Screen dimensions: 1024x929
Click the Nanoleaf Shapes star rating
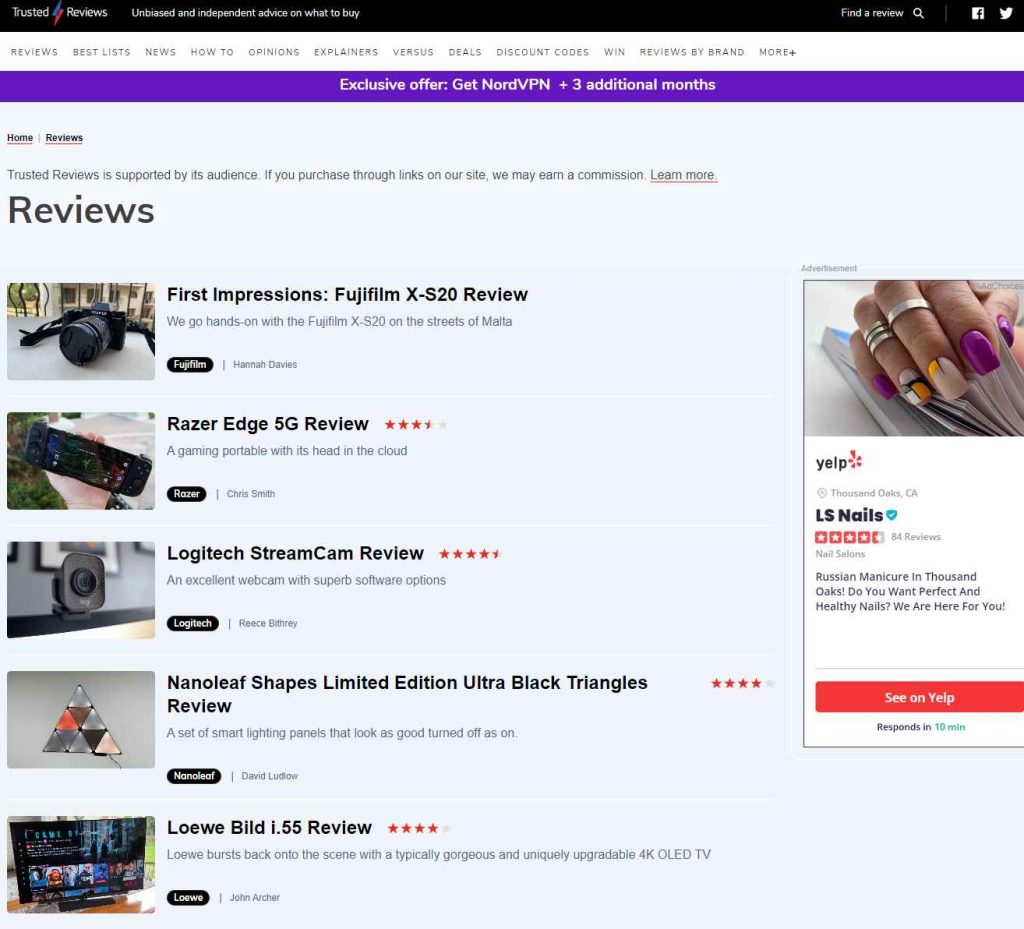(743, 683)
